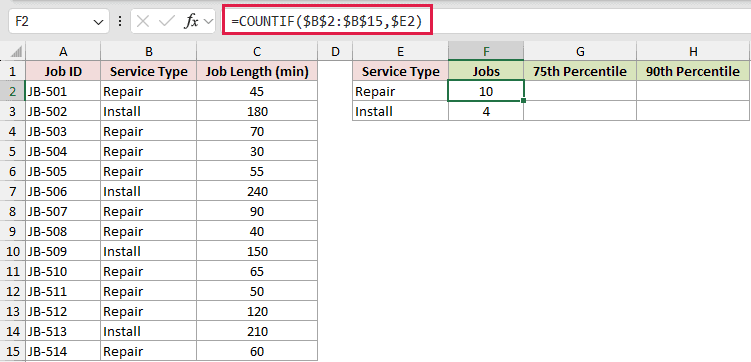Select row 7 header

click(12, 192)
